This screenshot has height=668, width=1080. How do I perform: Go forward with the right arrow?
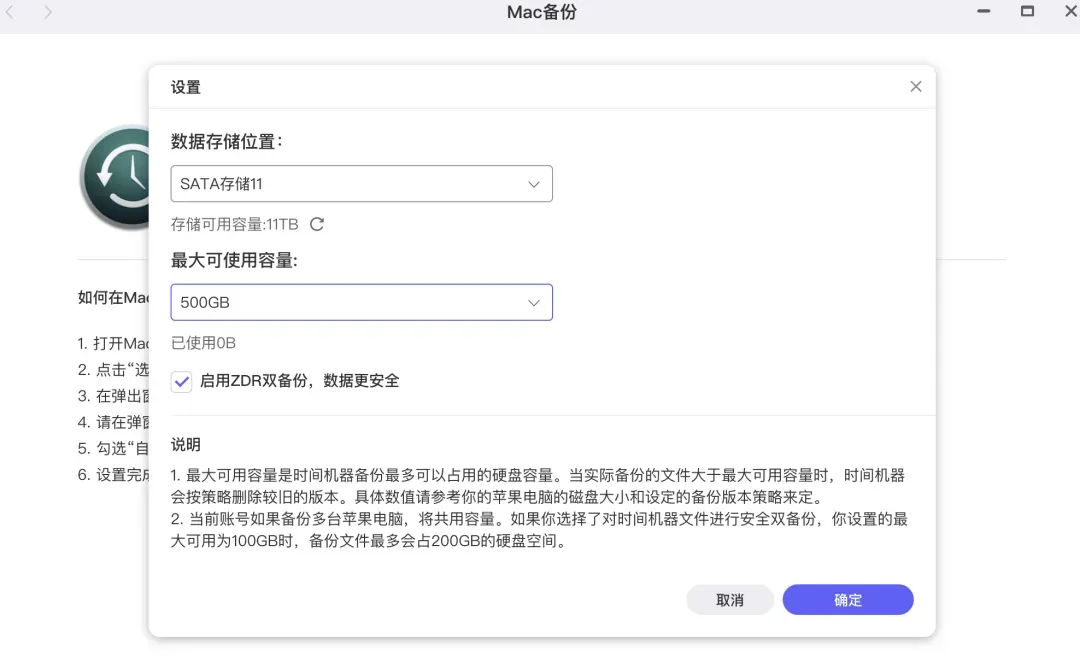pos(48,12)
